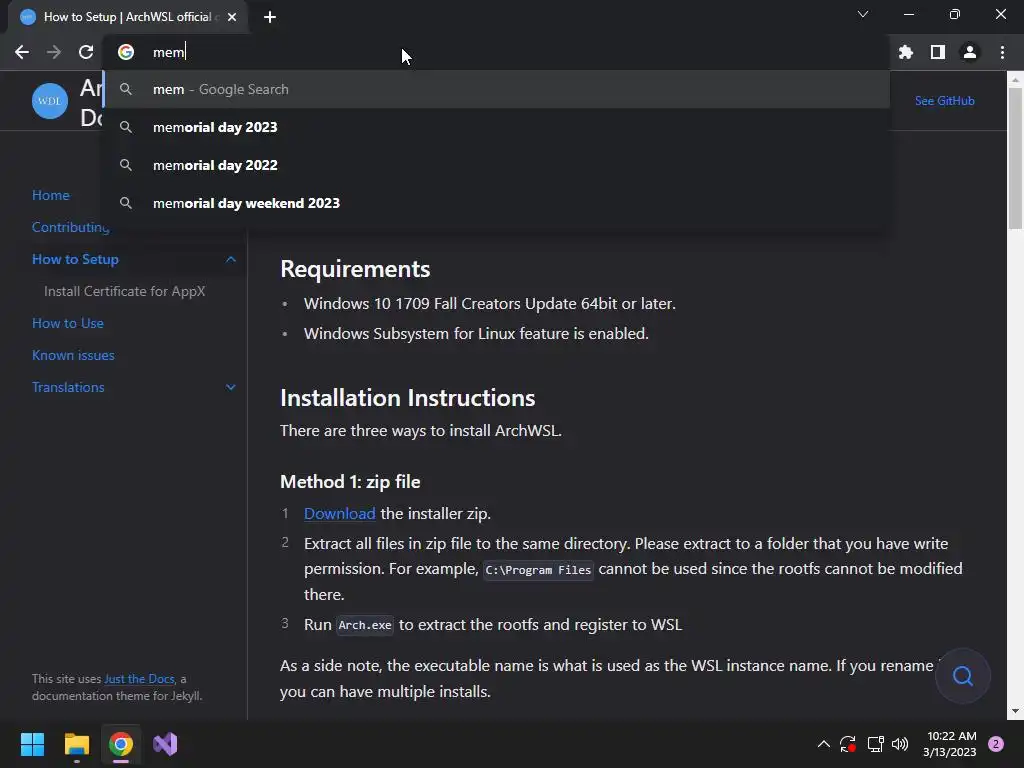Open the Chrome extensions puzzle icon

(906, 52)
